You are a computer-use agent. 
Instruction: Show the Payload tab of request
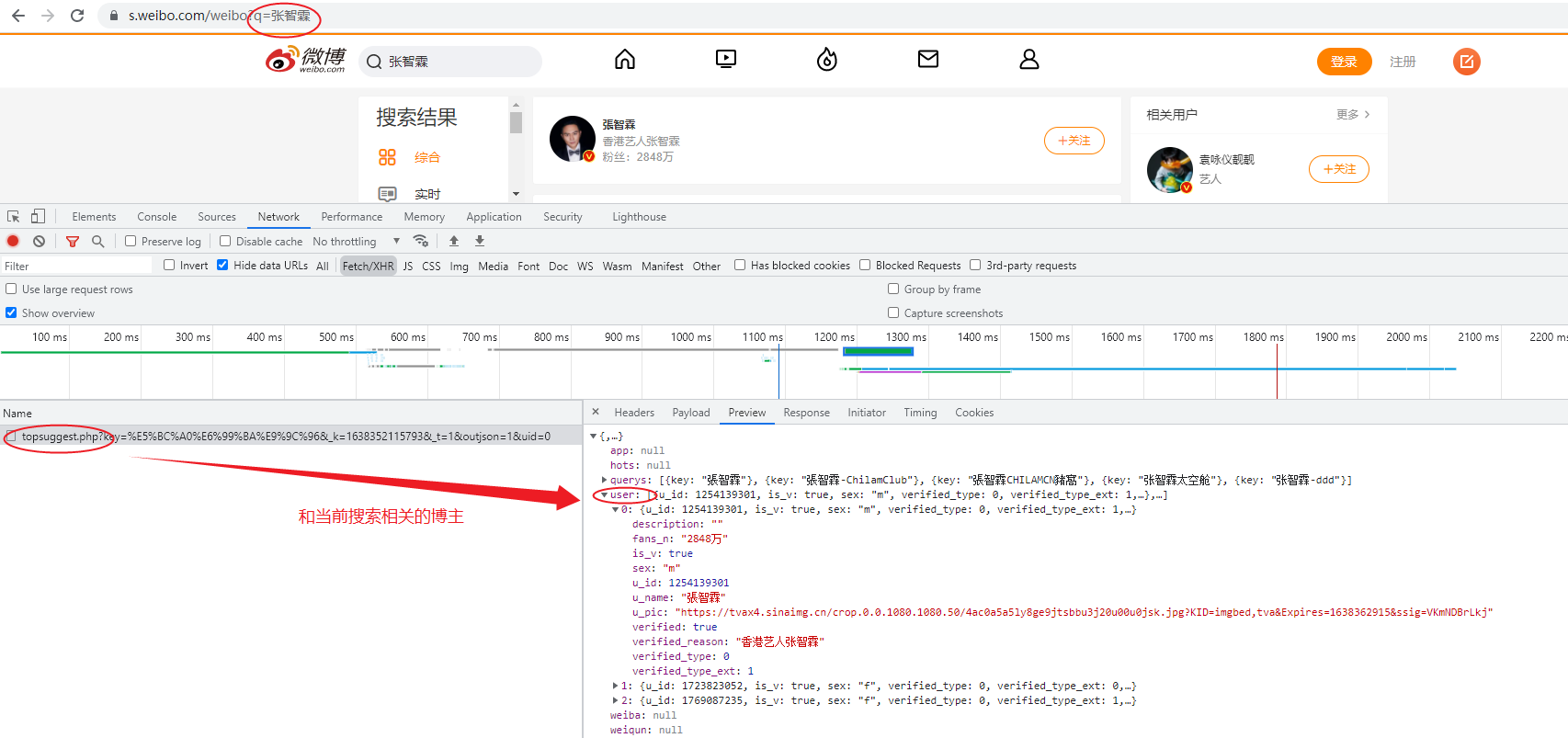(x=691, y=413)
